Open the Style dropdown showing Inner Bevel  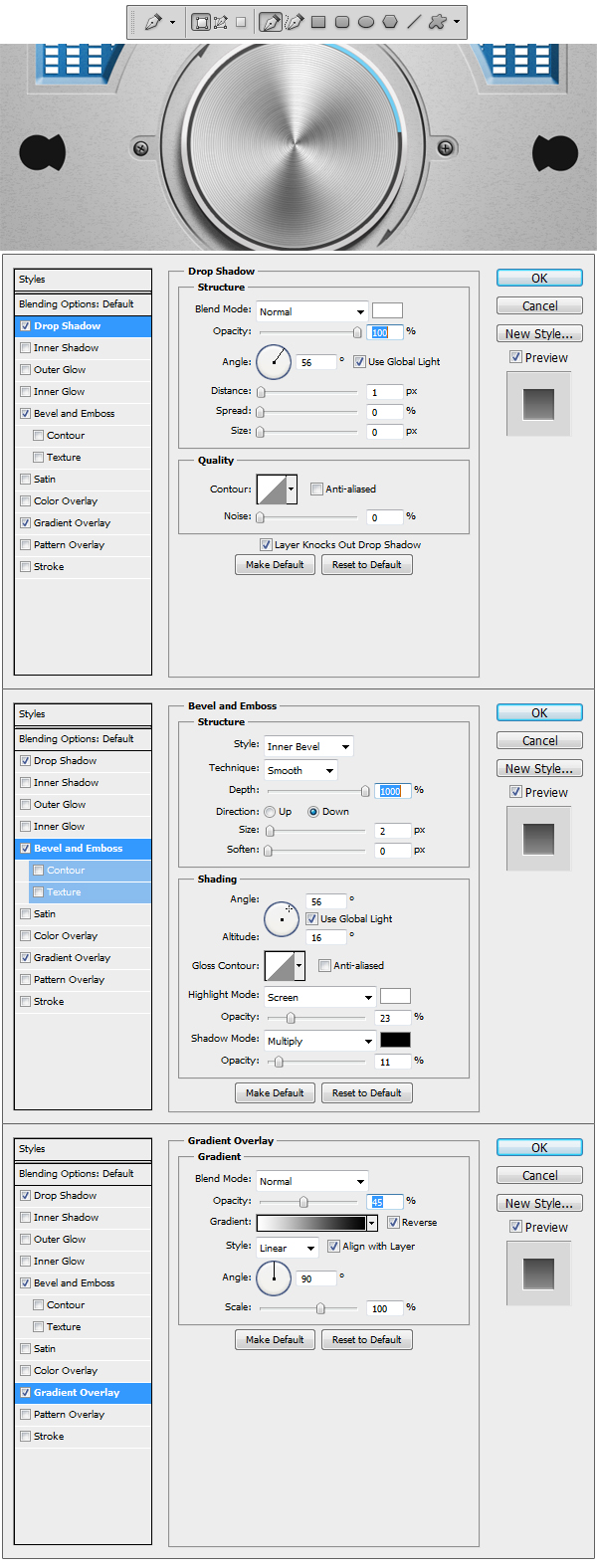pos(308,746)
